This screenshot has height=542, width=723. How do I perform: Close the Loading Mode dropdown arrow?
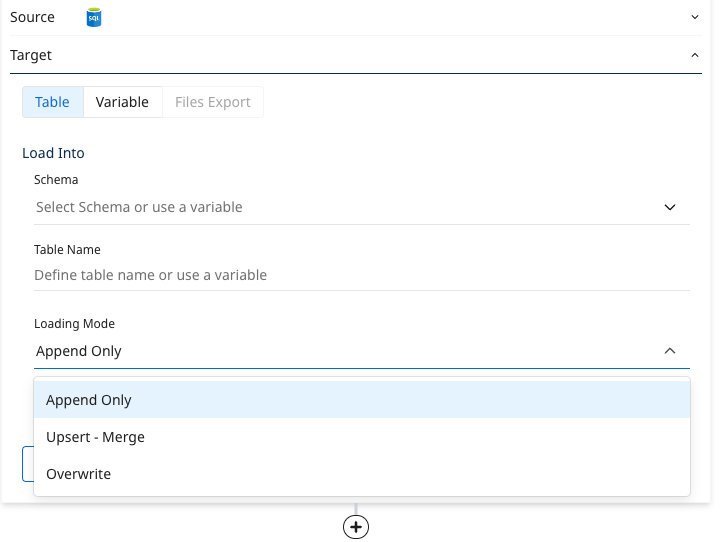click(670, 351)
